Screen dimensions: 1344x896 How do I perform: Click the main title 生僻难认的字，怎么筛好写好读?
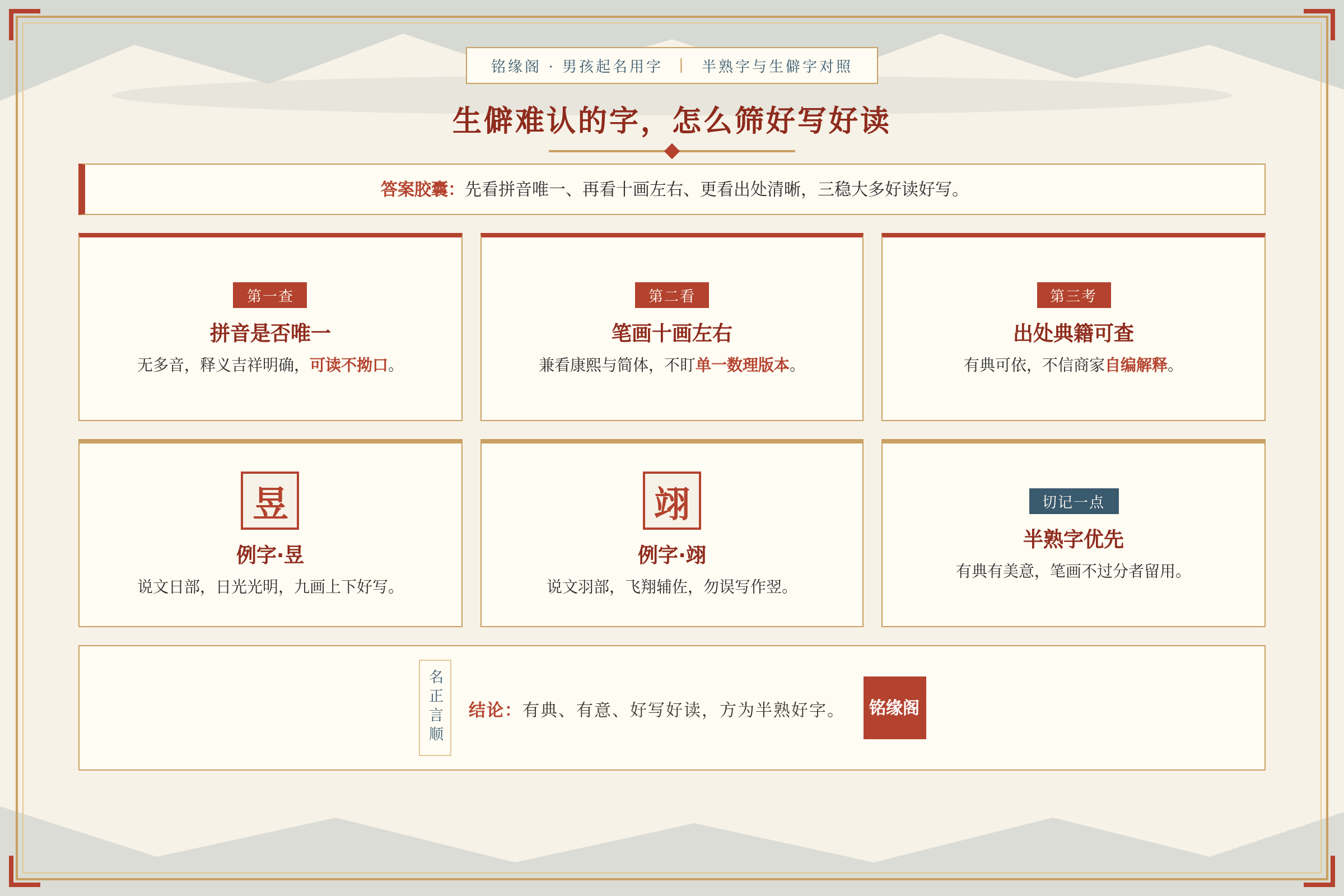coord(671,120)
